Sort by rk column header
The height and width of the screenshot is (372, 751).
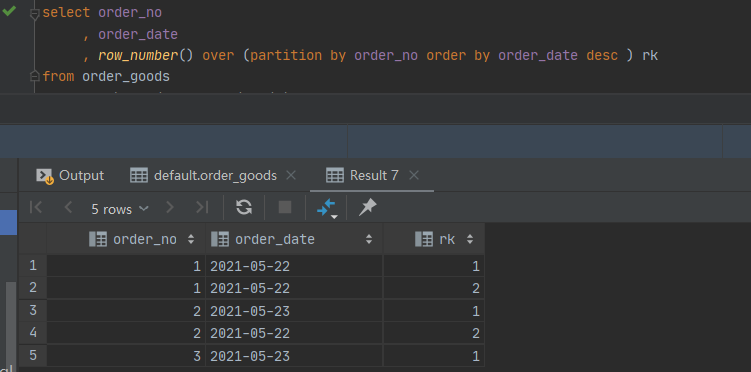434,239
